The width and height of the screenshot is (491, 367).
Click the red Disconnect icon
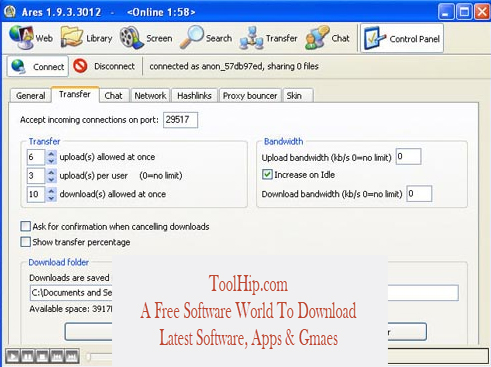tap(80, 66)
